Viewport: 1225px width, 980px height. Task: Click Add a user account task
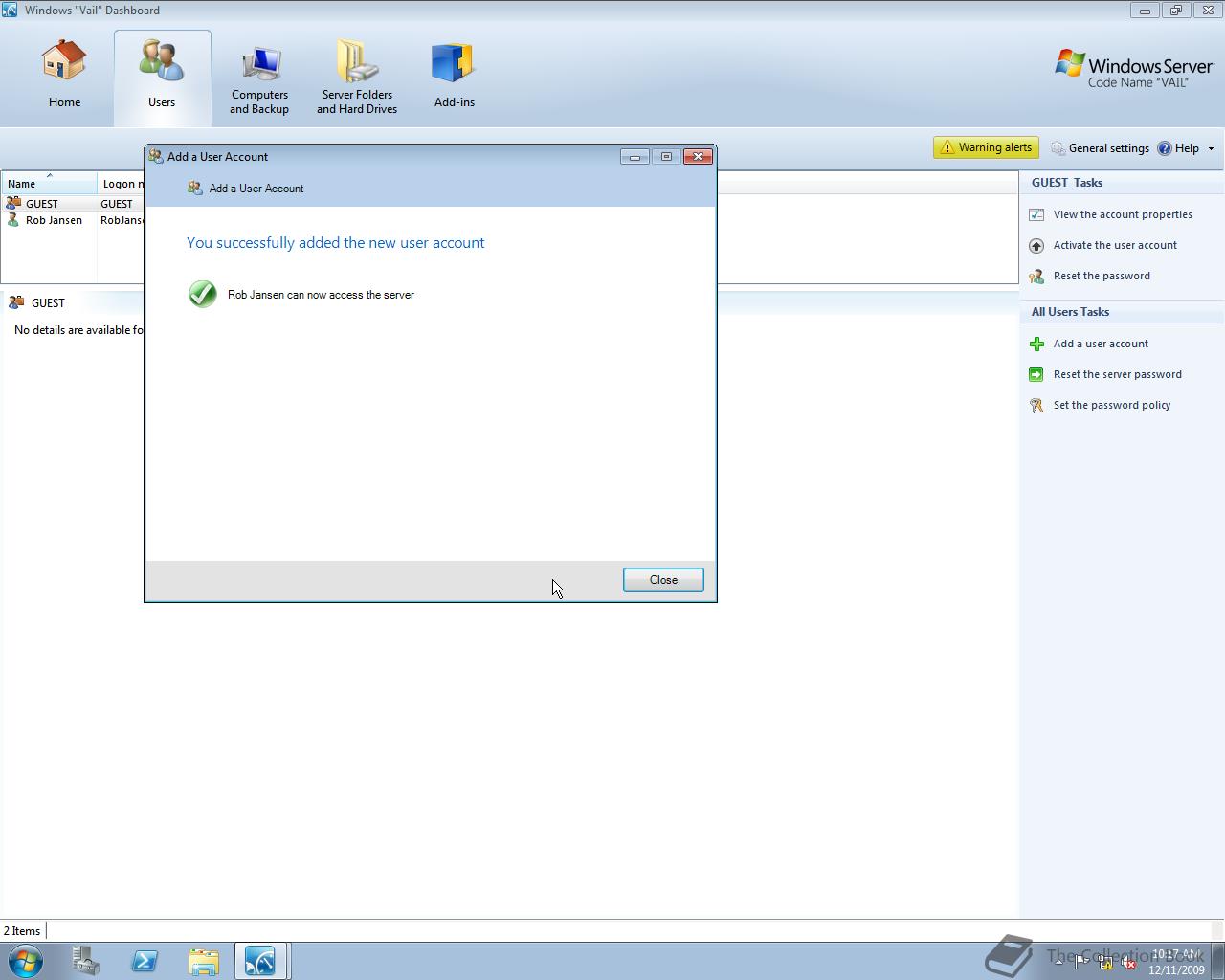[x=1101, y=344]
